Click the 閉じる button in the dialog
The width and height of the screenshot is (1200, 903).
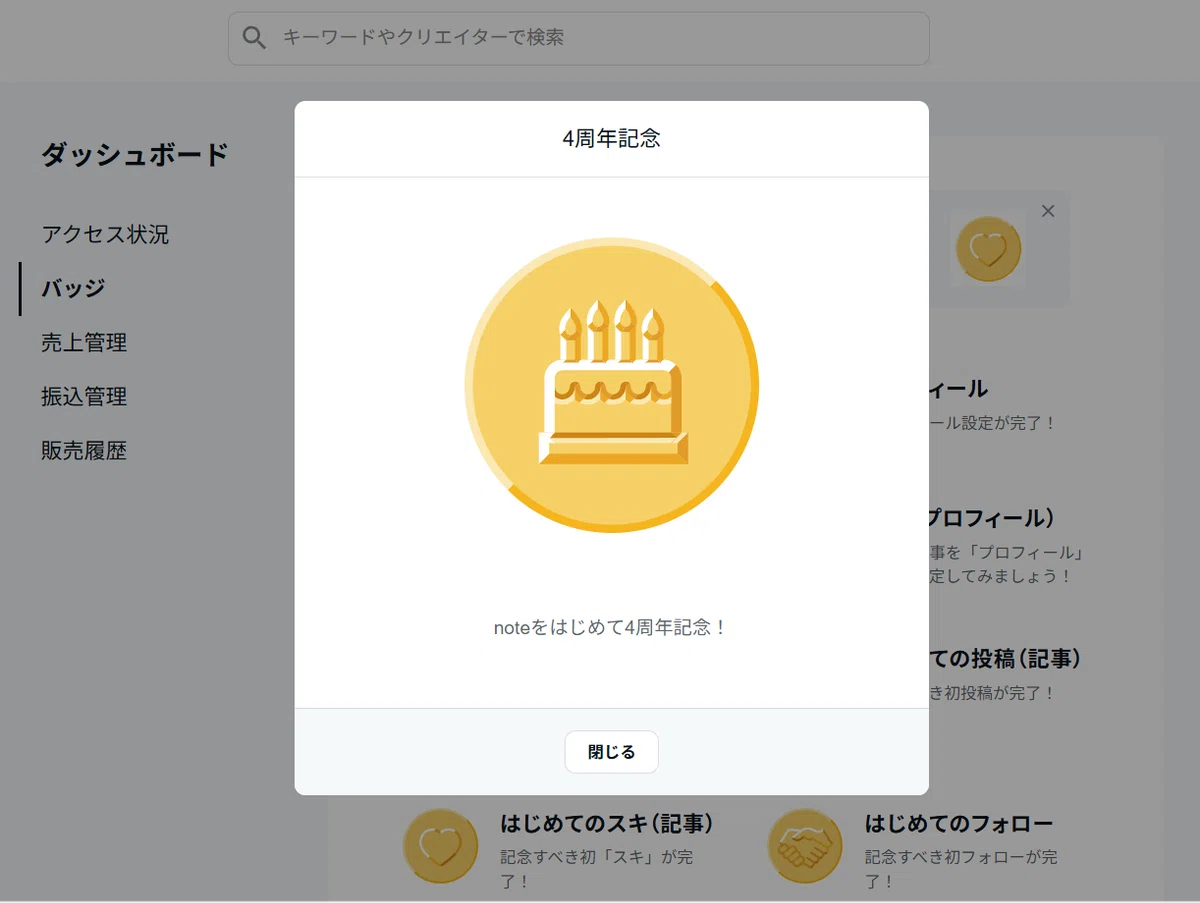611,752
